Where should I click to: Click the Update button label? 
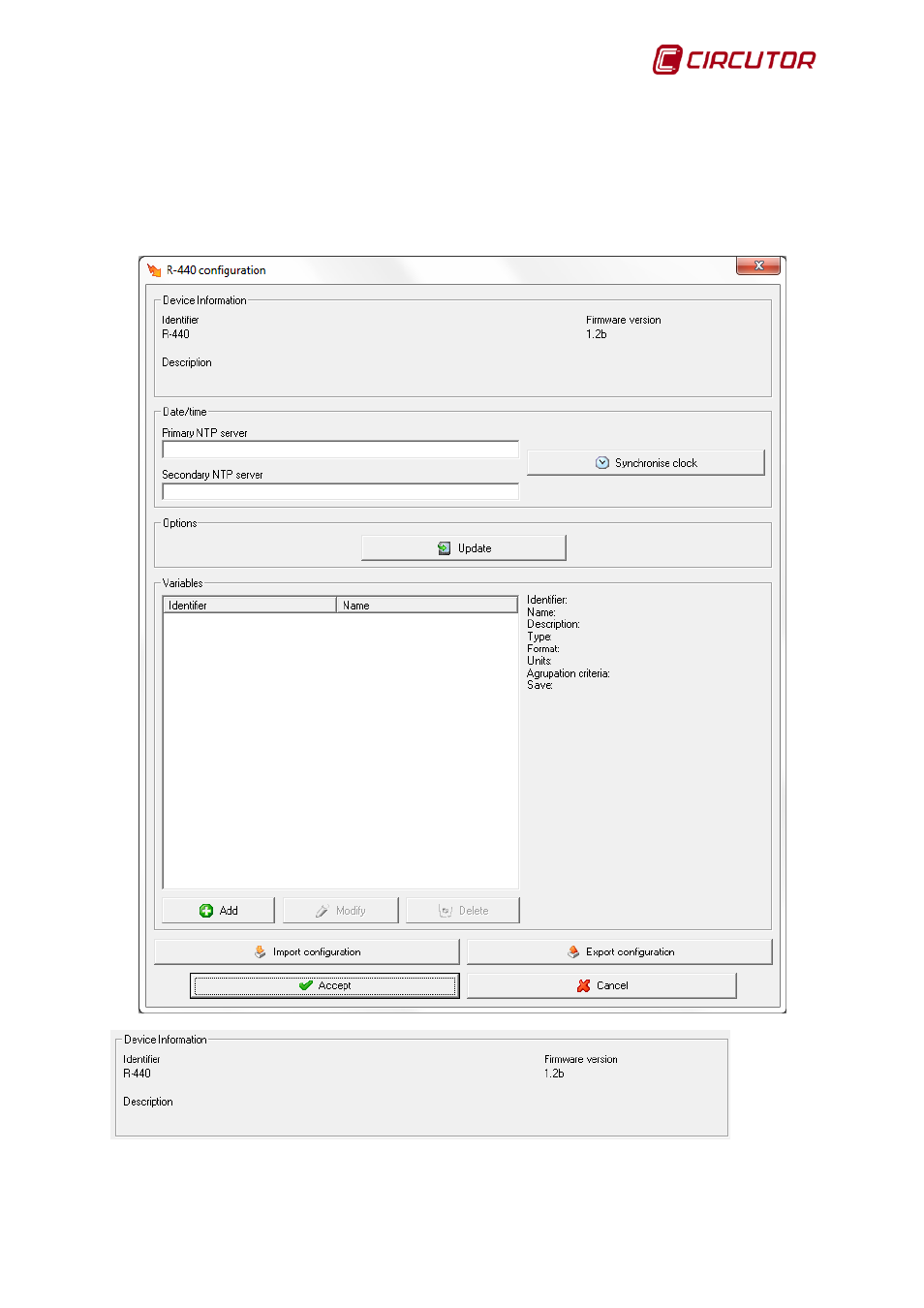475,548
